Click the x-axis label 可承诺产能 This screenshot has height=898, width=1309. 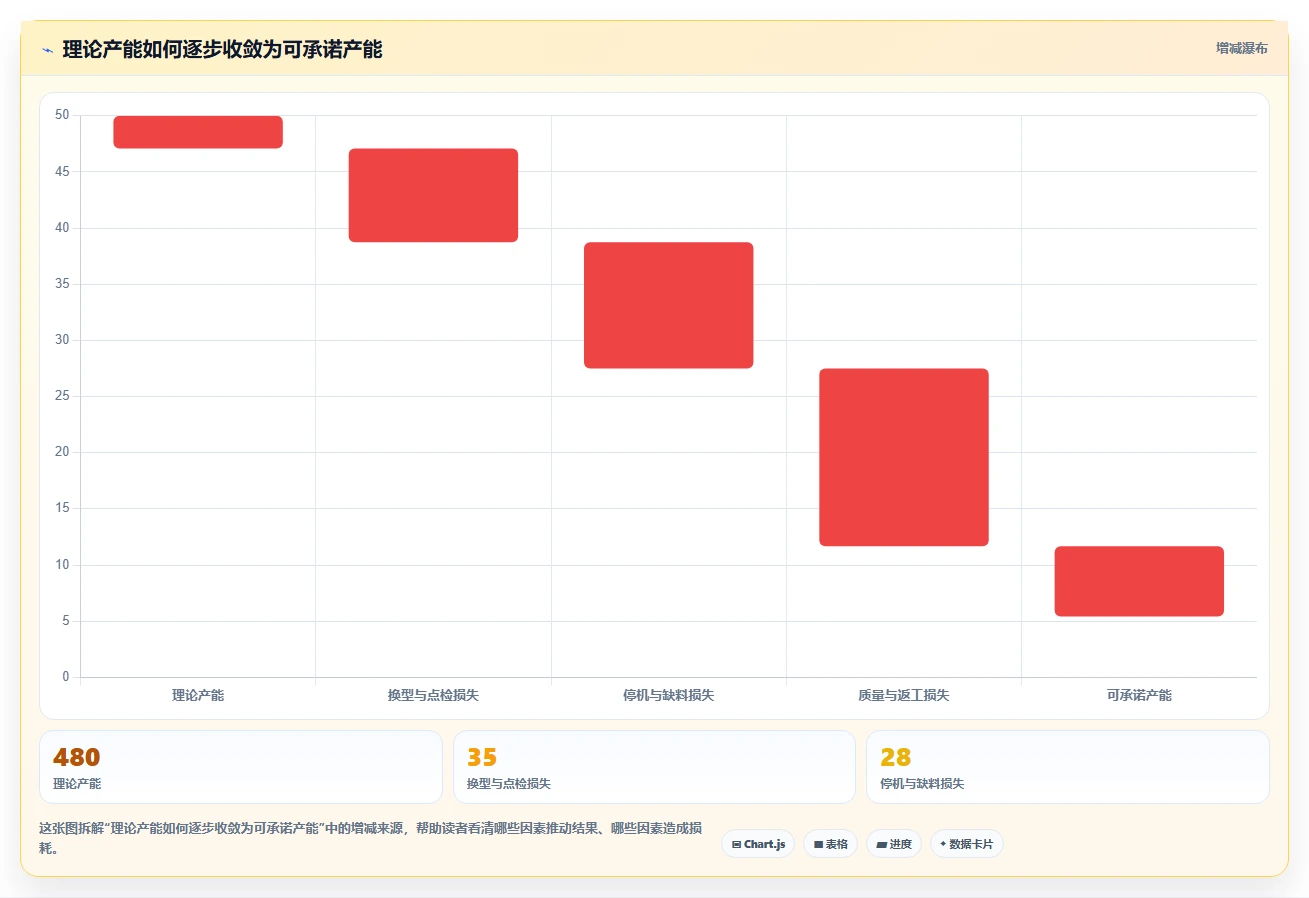tap(1139, 695)
